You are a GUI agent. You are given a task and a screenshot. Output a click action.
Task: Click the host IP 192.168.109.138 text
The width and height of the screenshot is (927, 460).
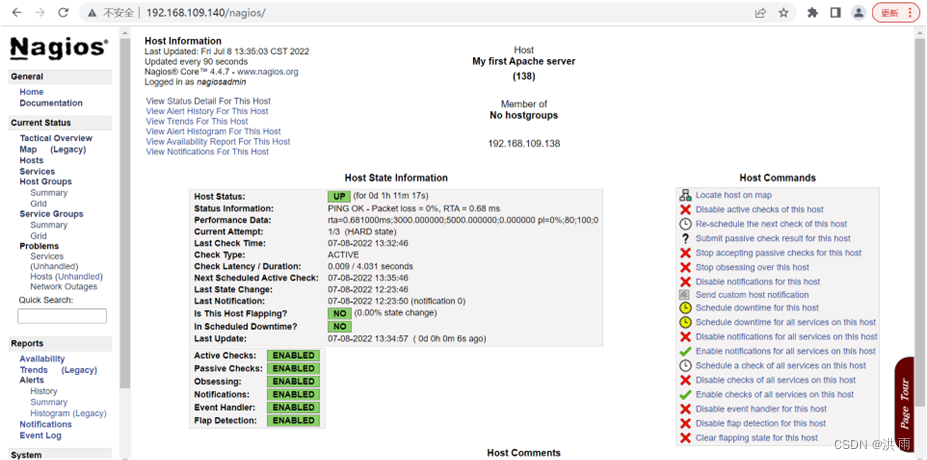[524, 144]
